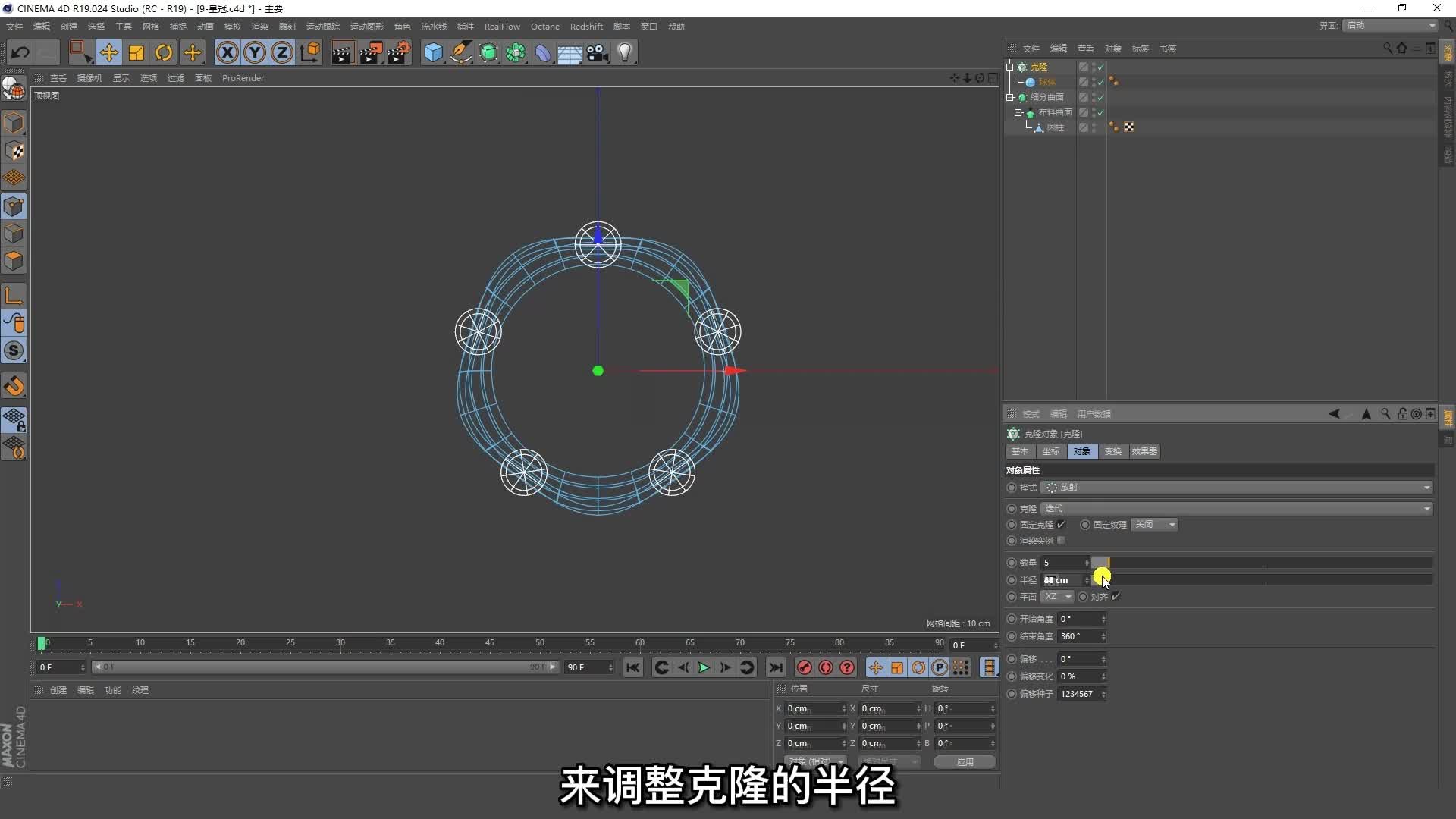Click the 半径 radius slider bar
The height and width of the screenshot is (819, 1456).
(x=1262, y=580)
